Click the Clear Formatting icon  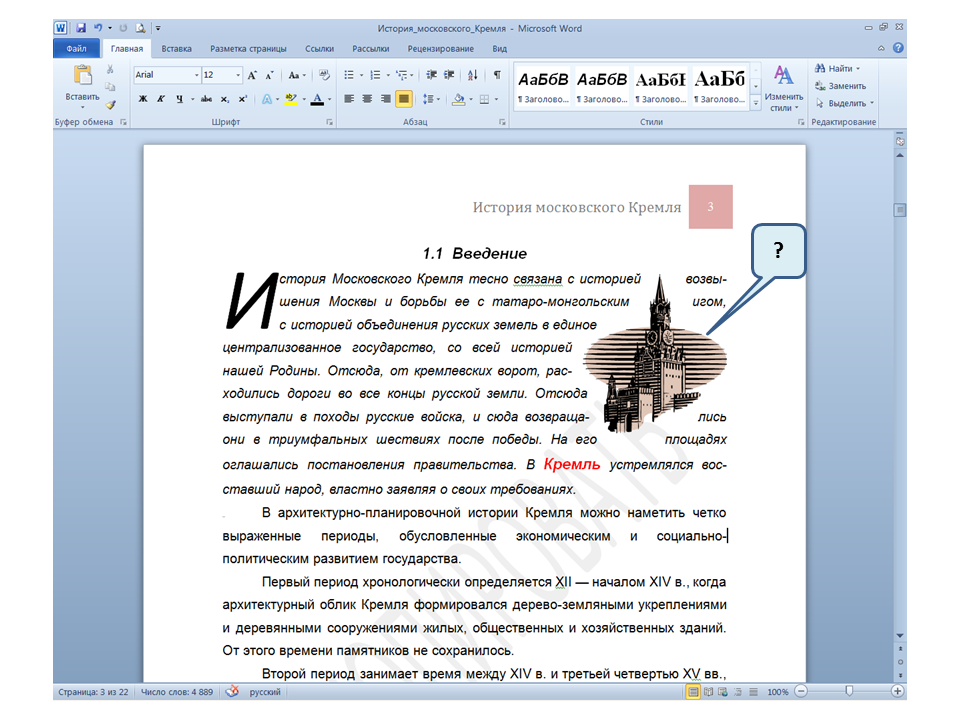tap(323, 75)
